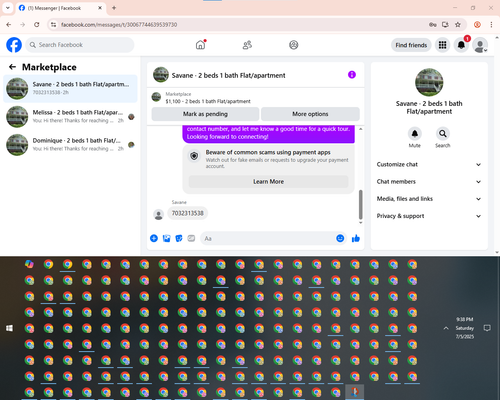The height and width of the screenshot is (400, 500).
Task: Click the Search Facebook field
Action: click(80, 45)
